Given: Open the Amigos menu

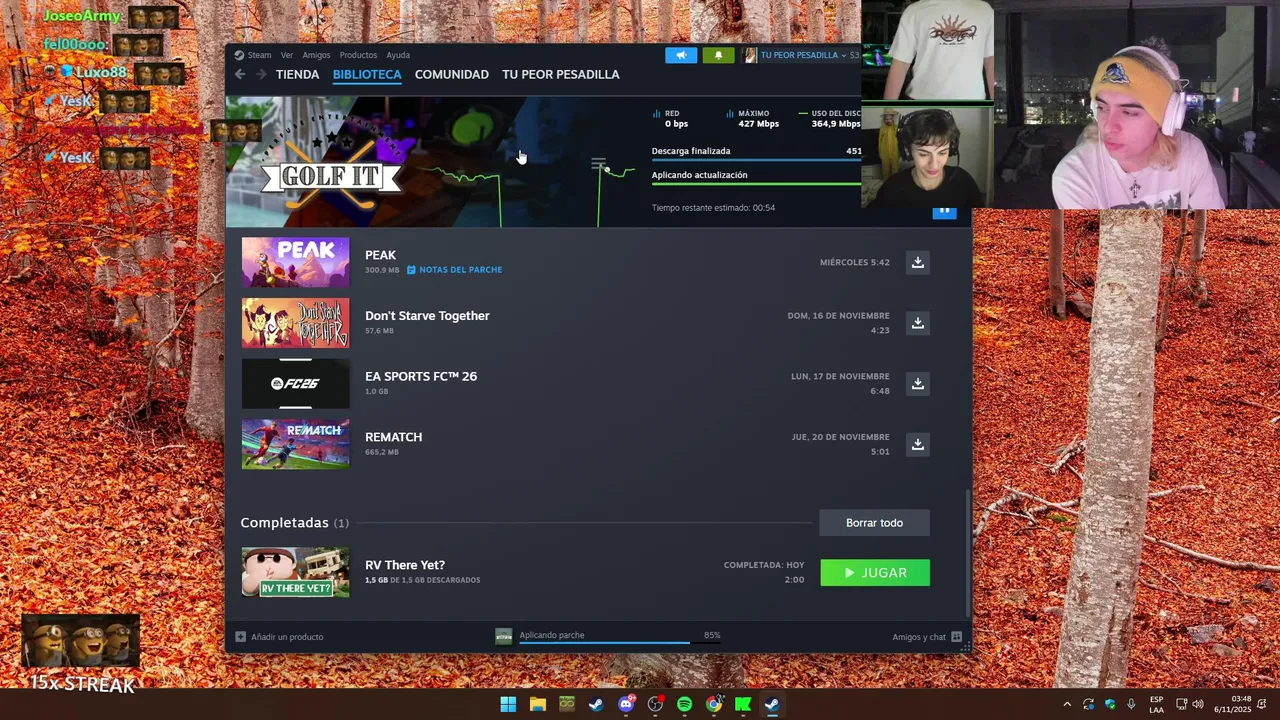Looking at the screenshot, I should [316, 55].
